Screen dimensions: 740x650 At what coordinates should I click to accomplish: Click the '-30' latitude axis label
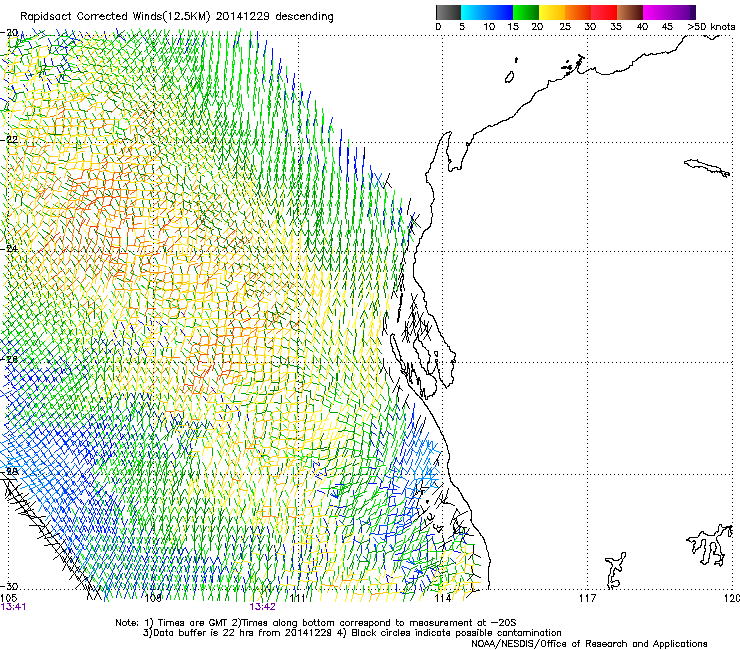pos(10,586)
